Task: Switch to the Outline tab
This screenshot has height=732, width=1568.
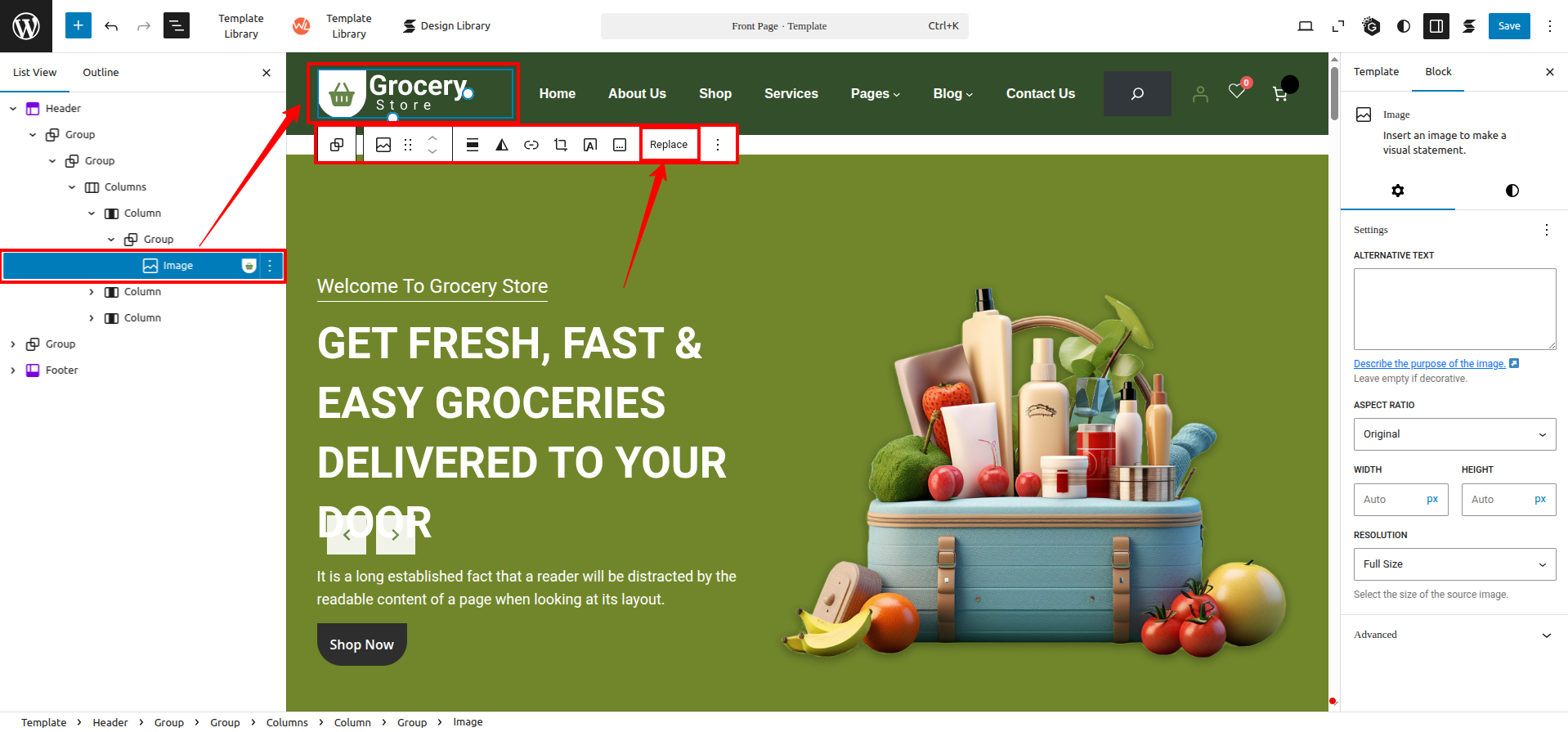Action: tap(101, 72)
